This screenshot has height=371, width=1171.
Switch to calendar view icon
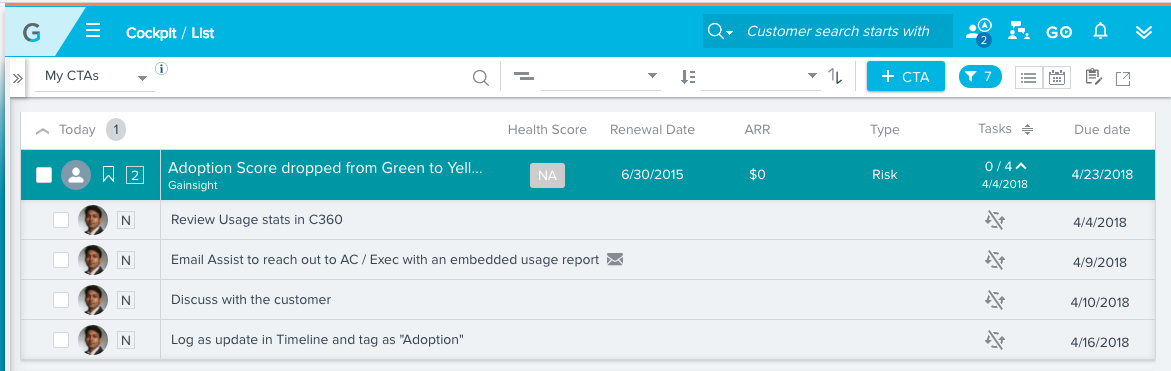coord(1057,77)
